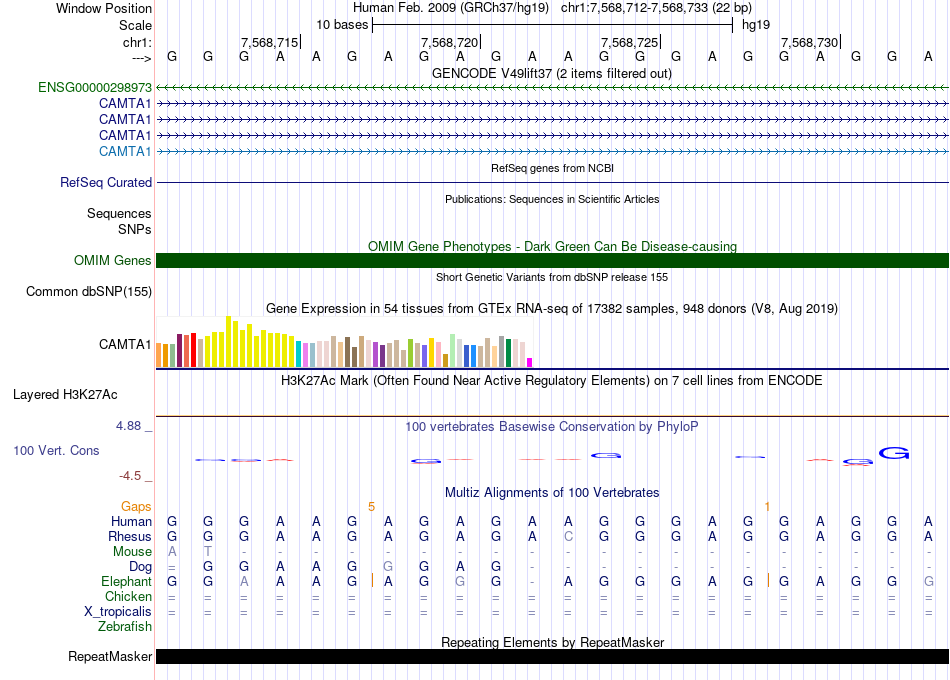
Task: Click the orange gap number 5
Action: pos(371,507)
